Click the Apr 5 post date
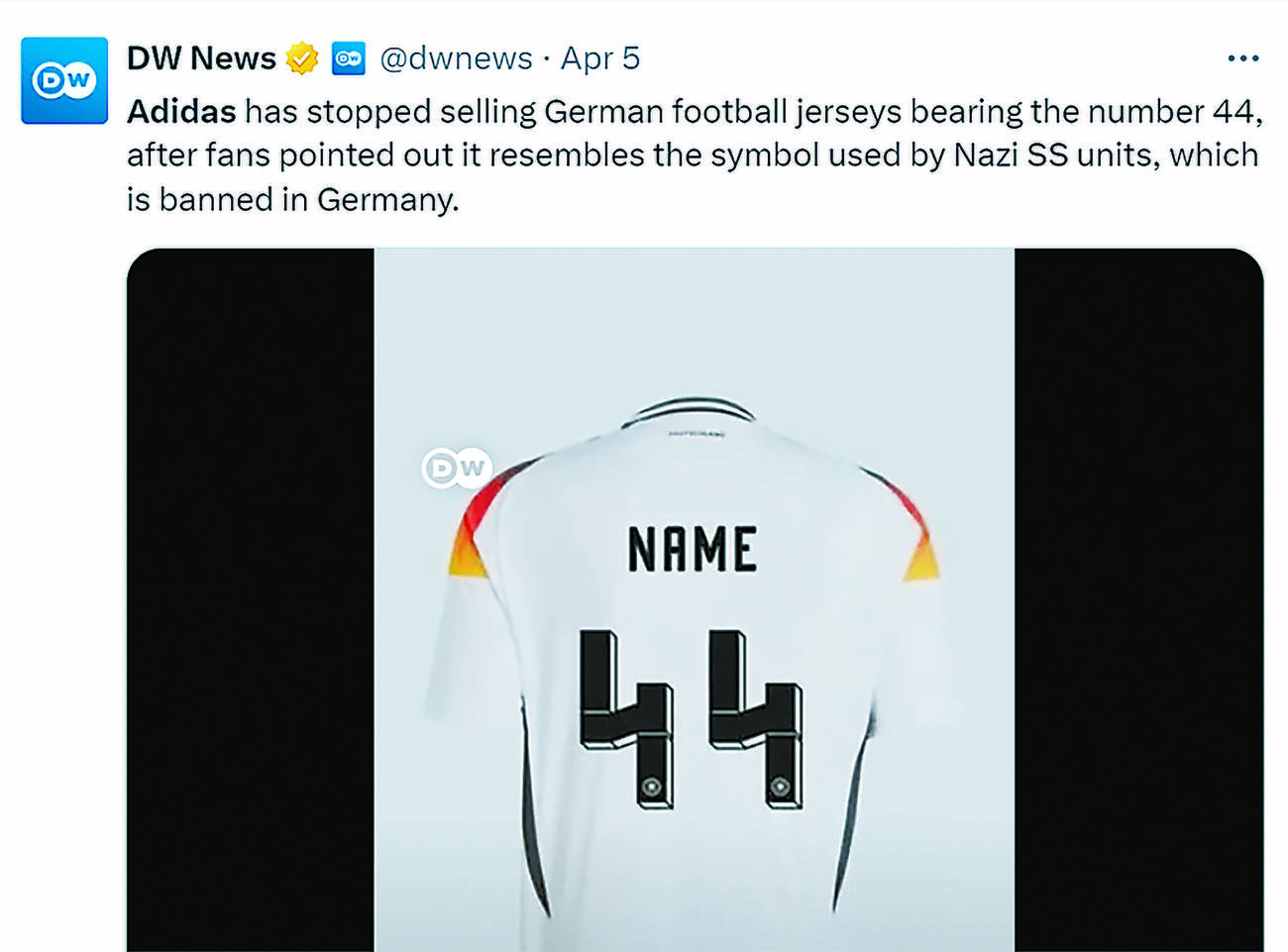 click(x=600, y=57)
